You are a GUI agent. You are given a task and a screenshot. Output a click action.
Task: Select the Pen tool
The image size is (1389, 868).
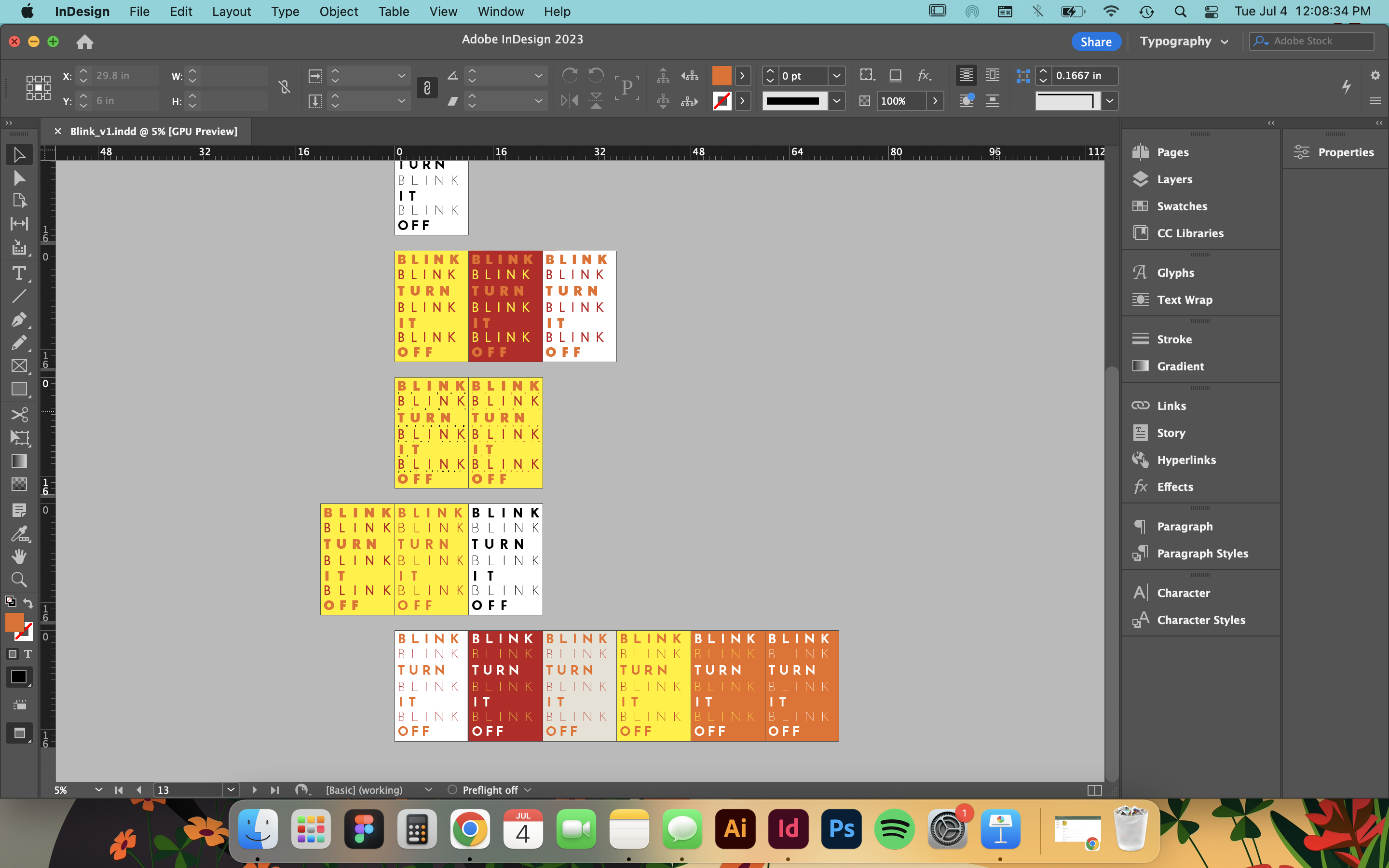(x=19, y=320)
